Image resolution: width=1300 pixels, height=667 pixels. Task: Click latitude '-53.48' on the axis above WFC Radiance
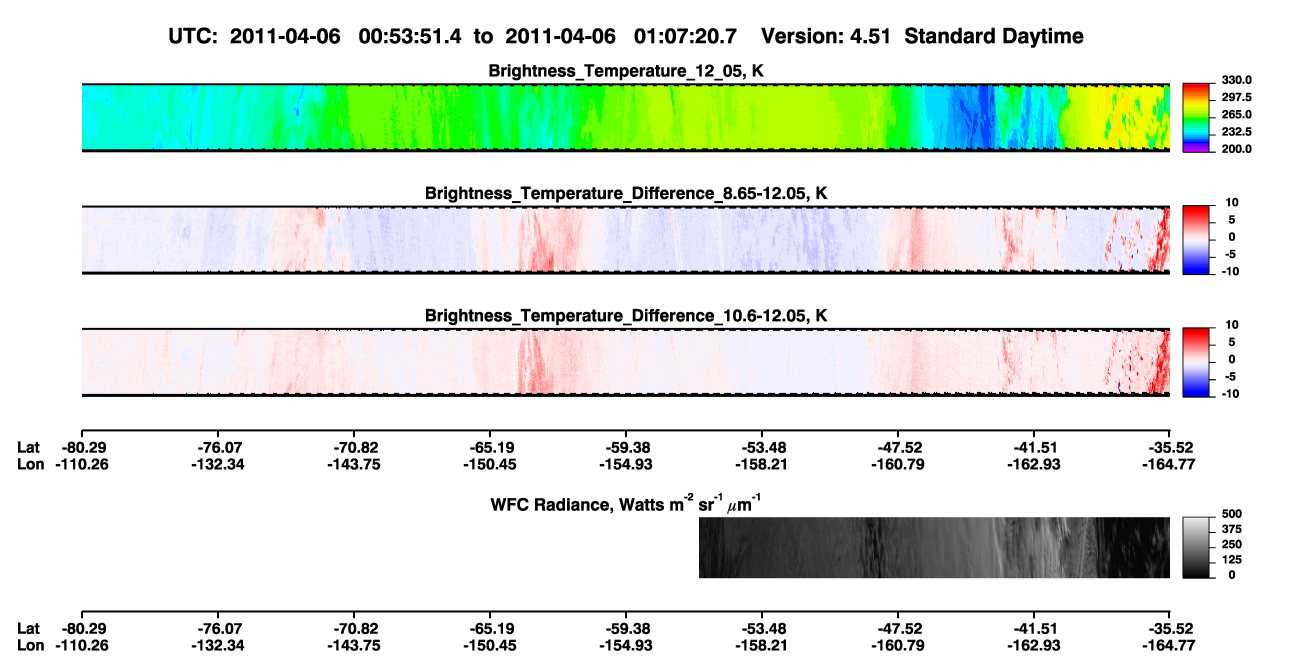point(762,447)
